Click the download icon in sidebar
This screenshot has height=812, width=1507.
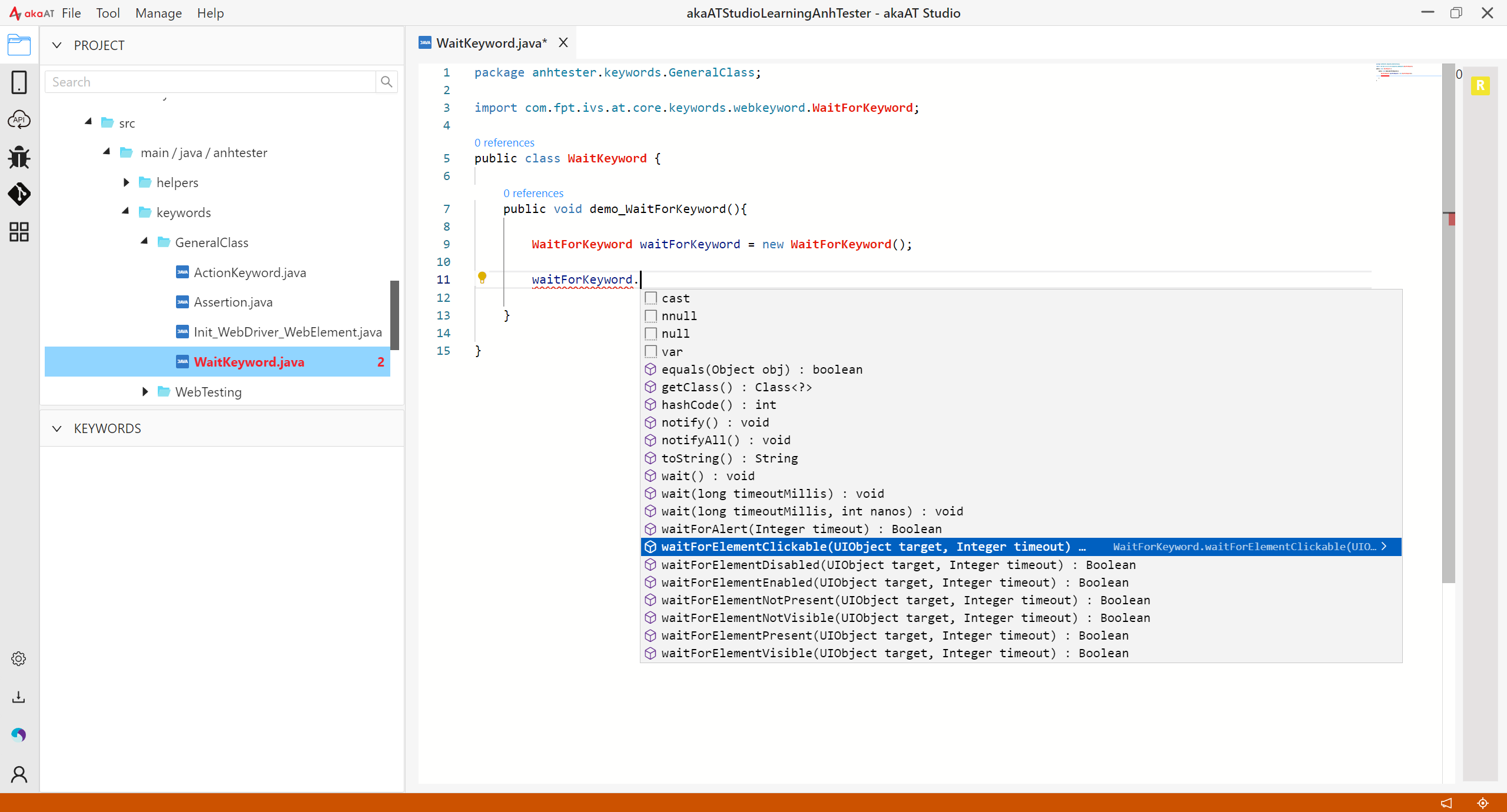click(19, 697)
